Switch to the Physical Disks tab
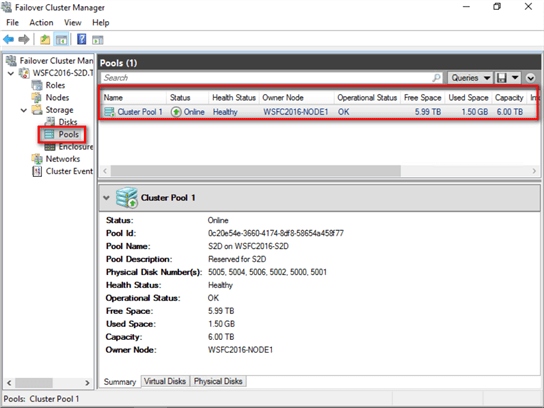This screenshot has height=408, width=544. click(x=218, y=381)
